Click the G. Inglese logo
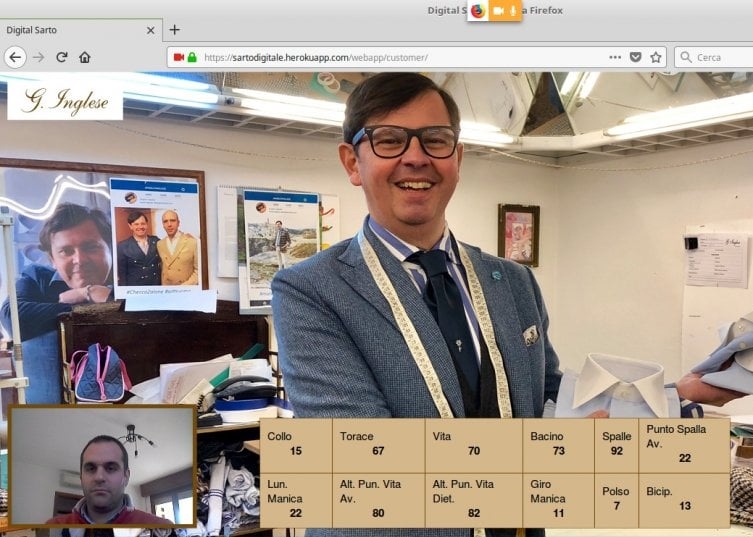Viewport: 753px width, 537px height. click(65, 100)
